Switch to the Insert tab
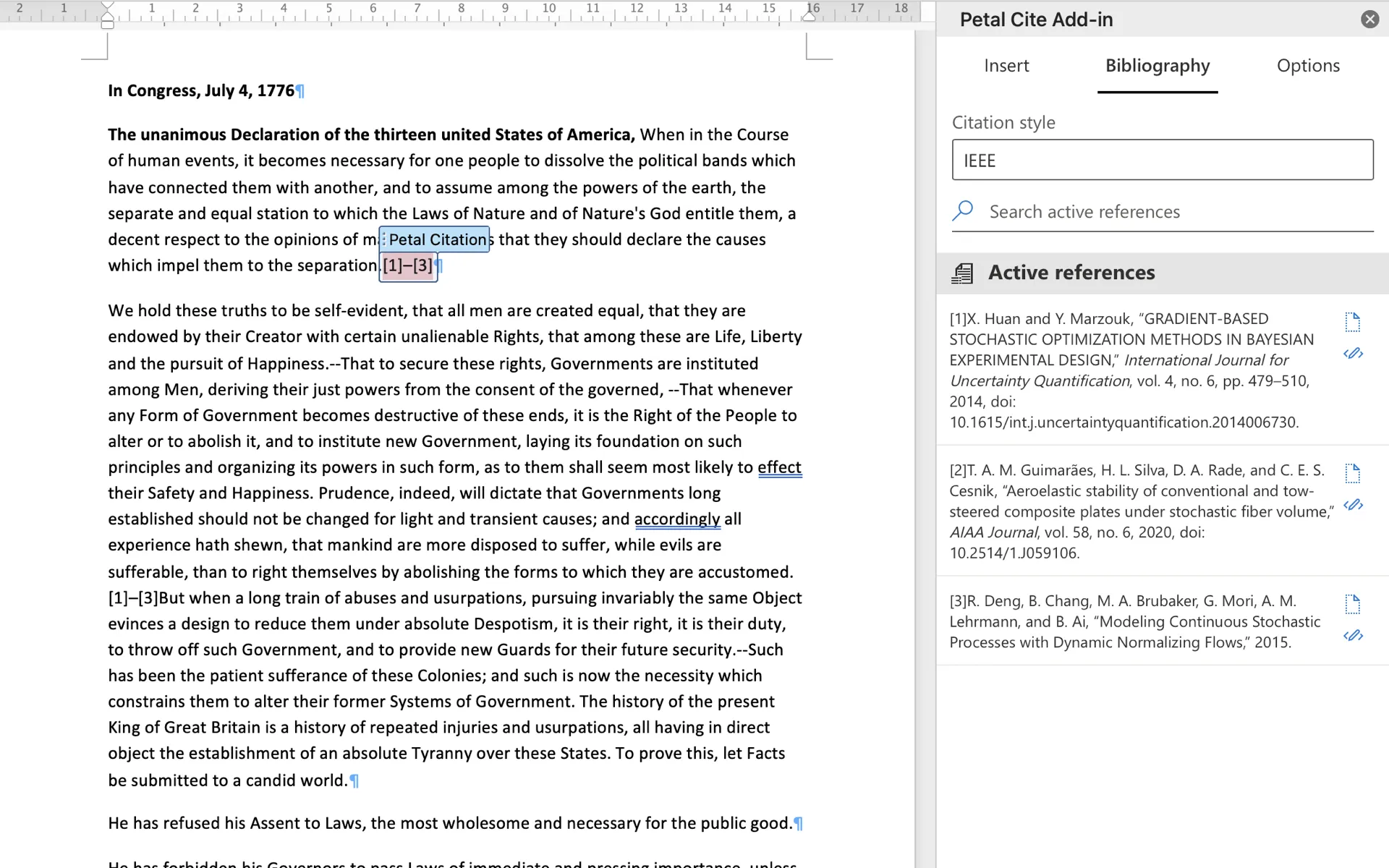 pyautogui.click(x=1006, y=66)
